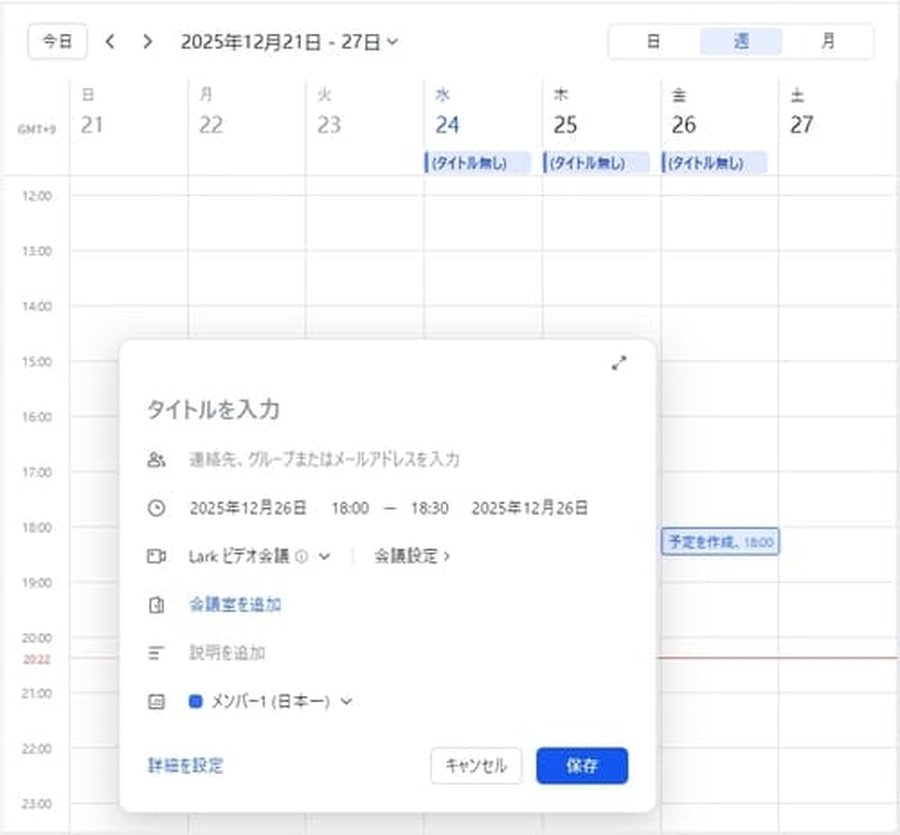900x835 pixels.
Task: Click the video camera icon for Lark meeting
Action: [x=155, y=556]
